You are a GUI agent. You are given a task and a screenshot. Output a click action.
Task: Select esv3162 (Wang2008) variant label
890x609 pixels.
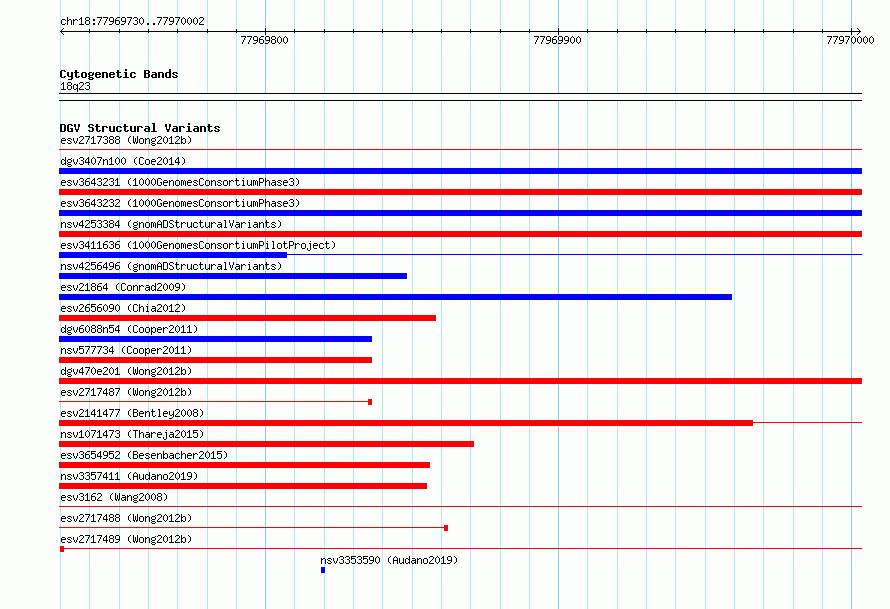click(114, 497)
